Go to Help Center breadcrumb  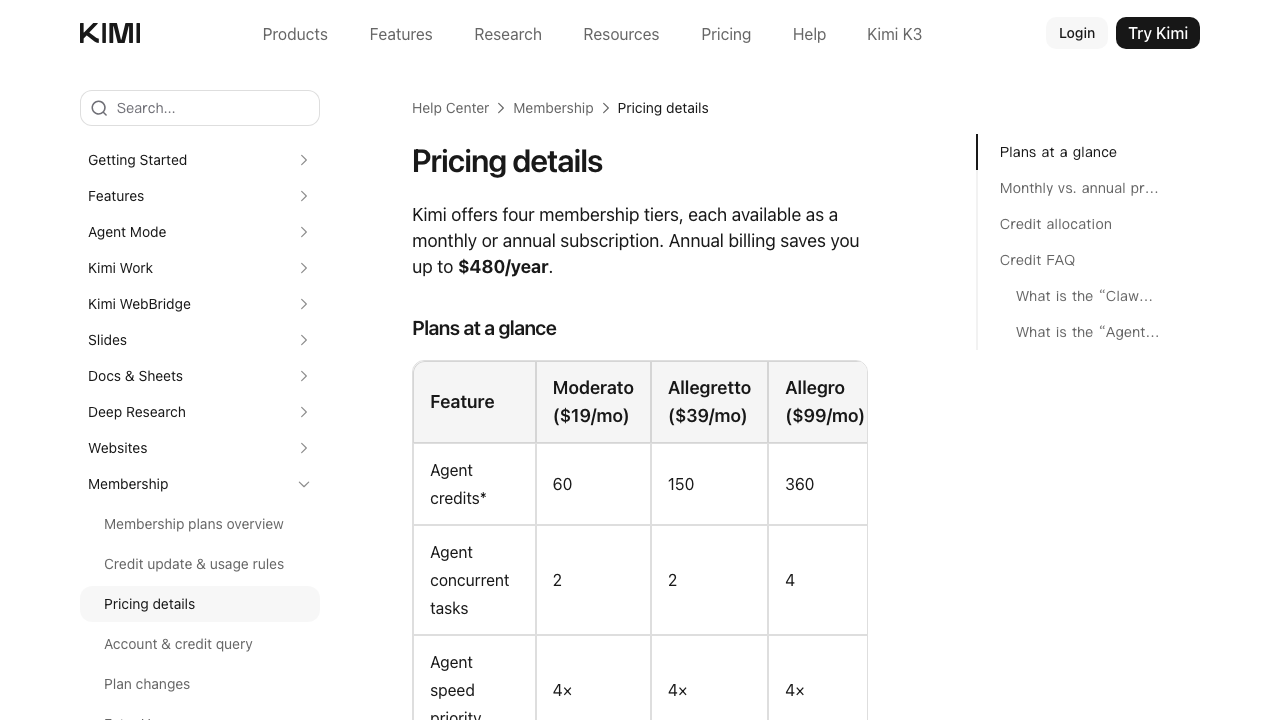[450, 108]
